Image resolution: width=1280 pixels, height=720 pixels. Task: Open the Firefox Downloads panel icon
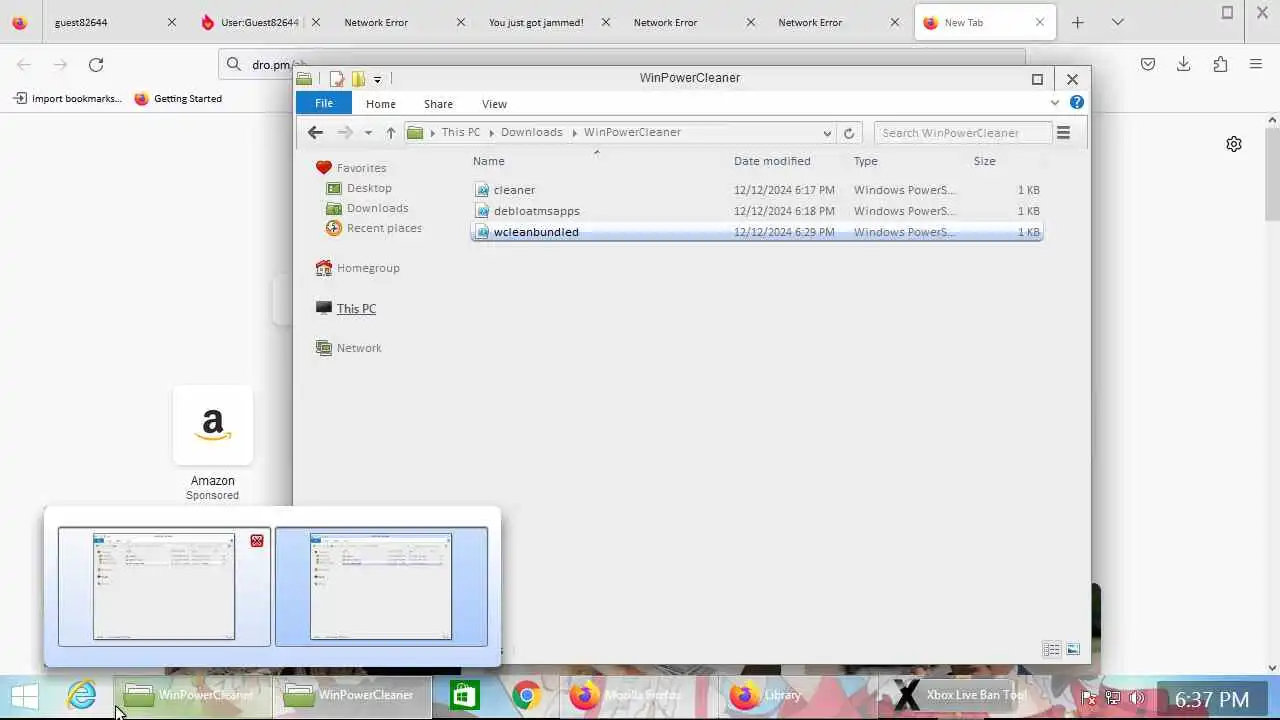pyautogui.click(x=1184, y=64)
